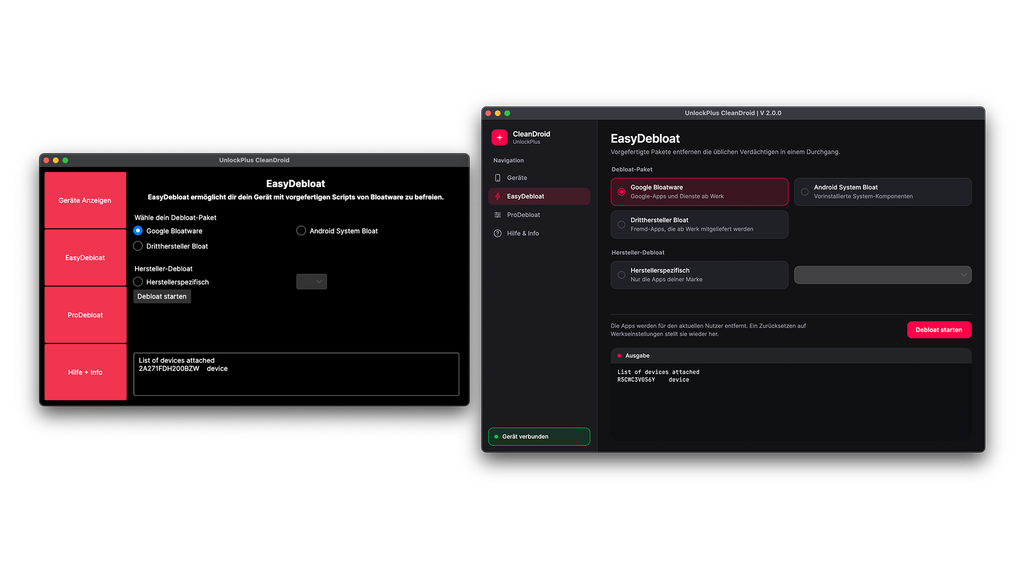Start debloat with the red Debloat starten button
This screenshot has width=1024, height=576.
[x=939, y=330]
